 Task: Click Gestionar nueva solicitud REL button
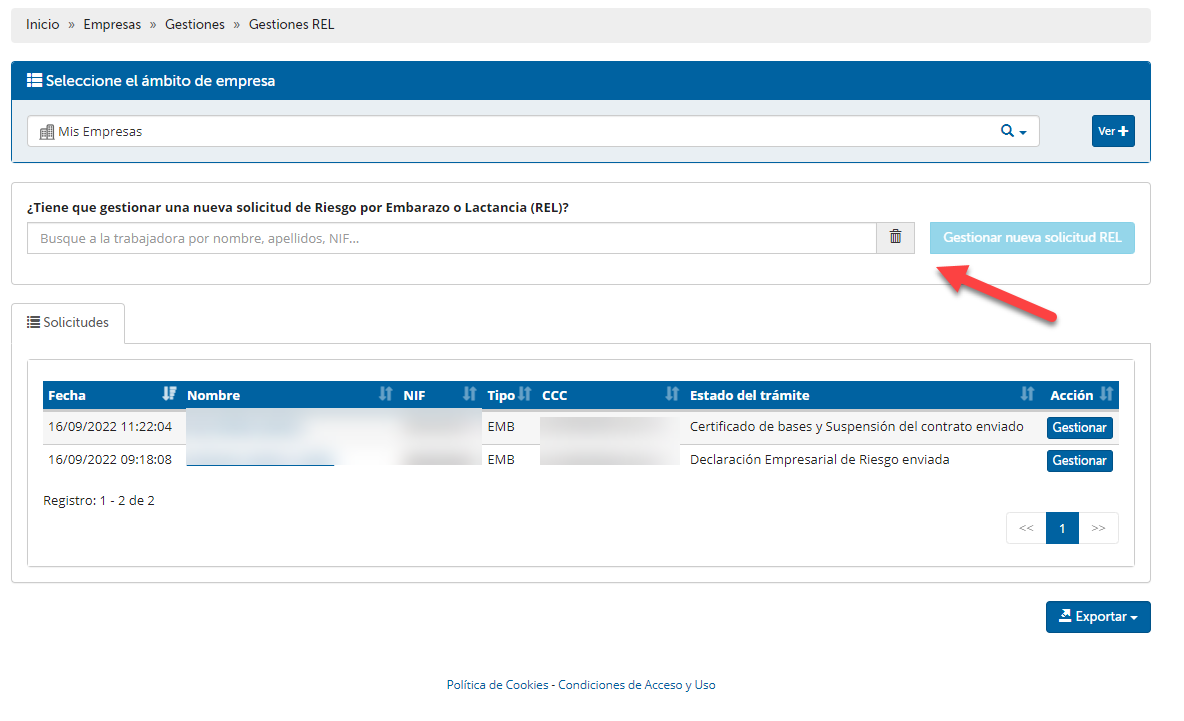coord(1032,238)
